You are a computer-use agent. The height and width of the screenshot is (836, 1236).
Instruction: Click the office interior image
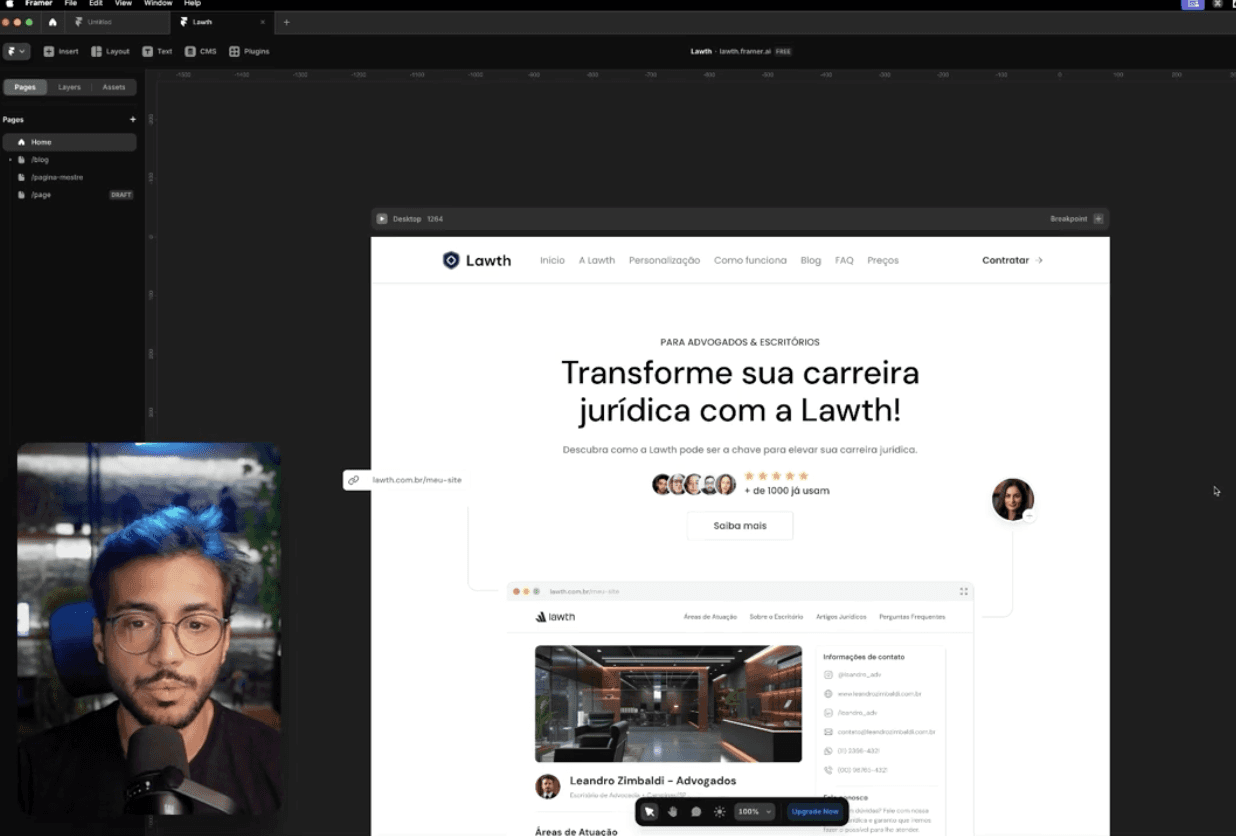(668, 703)
